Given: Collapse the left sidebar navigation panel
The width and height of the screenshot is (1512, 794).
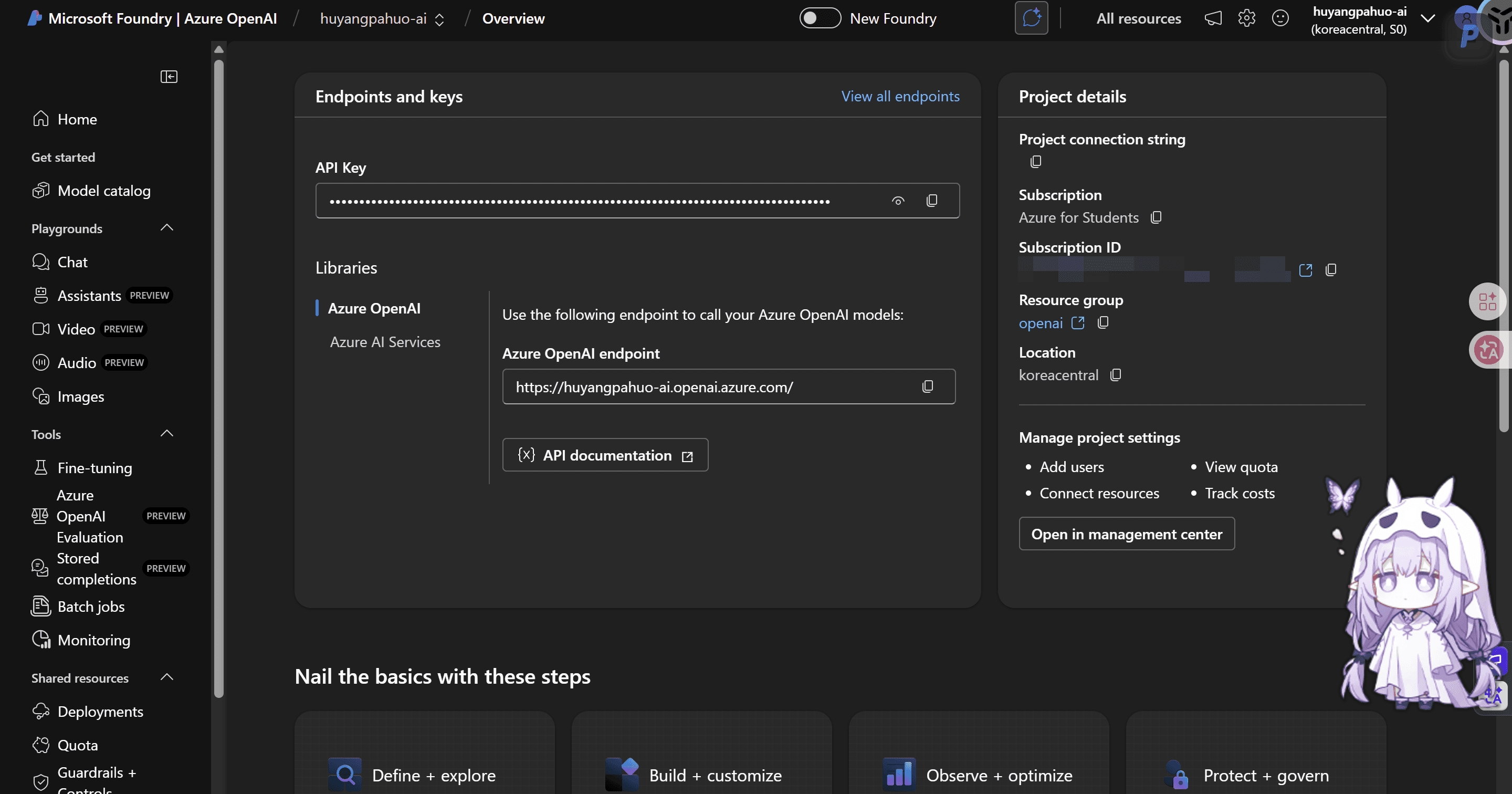Looking at the screenshot, I should coord(169,76).
